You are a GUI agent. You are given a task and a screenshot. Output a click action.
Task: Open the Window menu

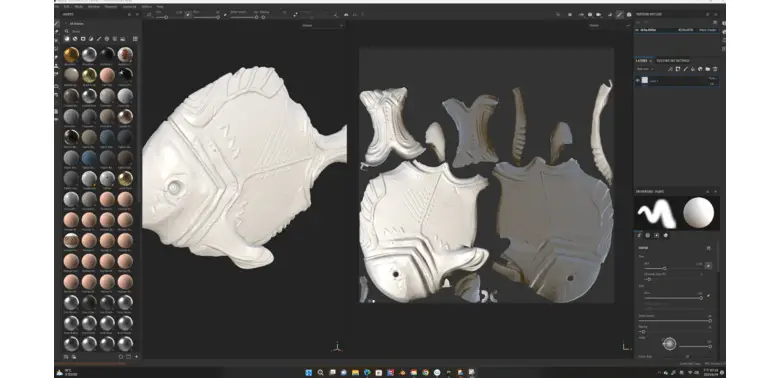pos(94,6)
